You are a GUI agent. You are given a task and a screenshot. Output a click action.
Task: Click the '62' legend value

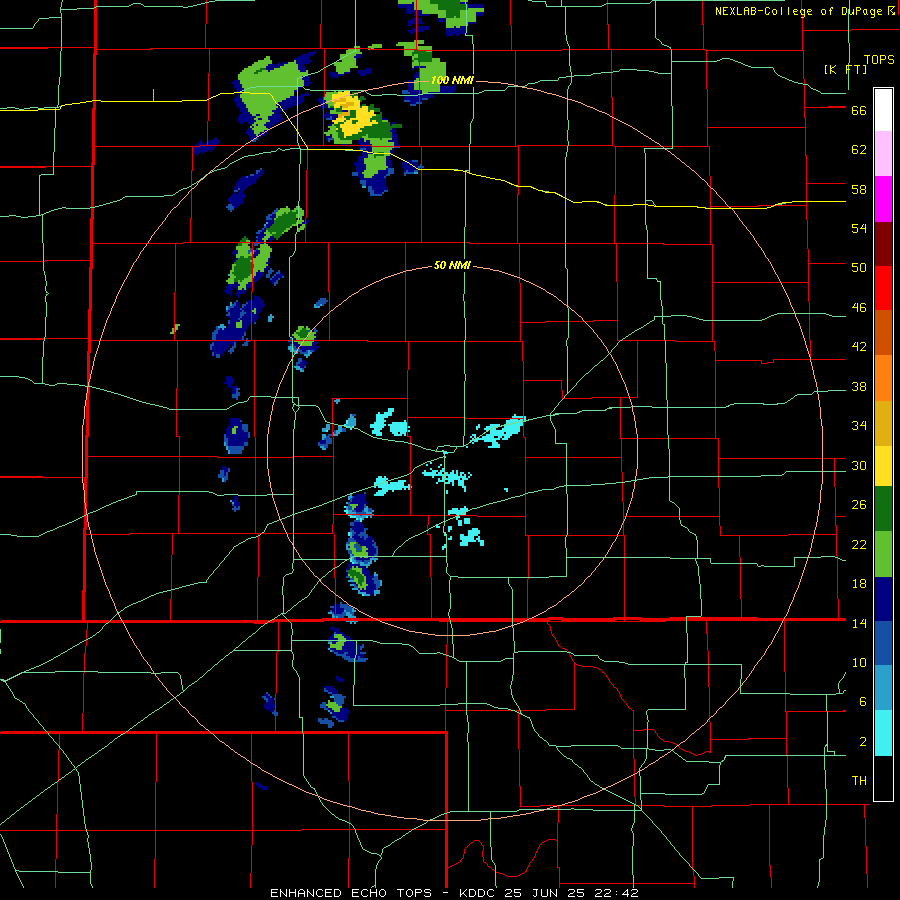[x=859, y=150]
